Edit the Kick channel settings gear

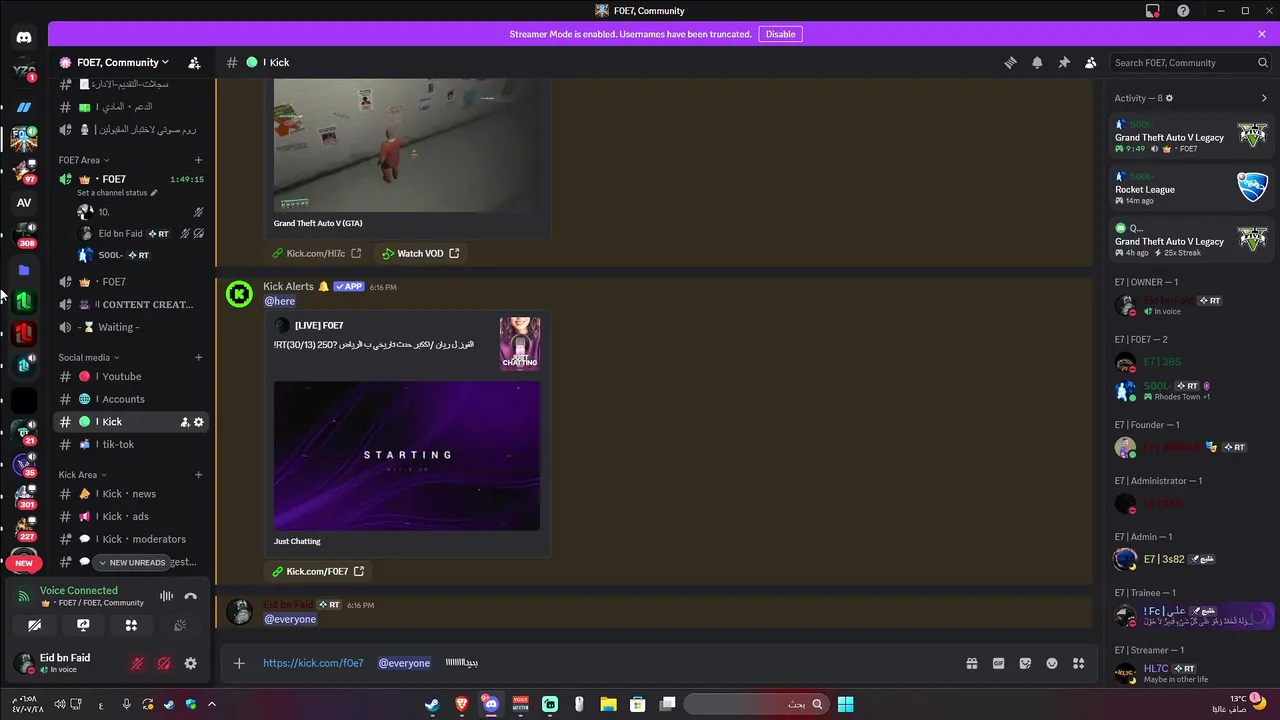click(198, 422)
